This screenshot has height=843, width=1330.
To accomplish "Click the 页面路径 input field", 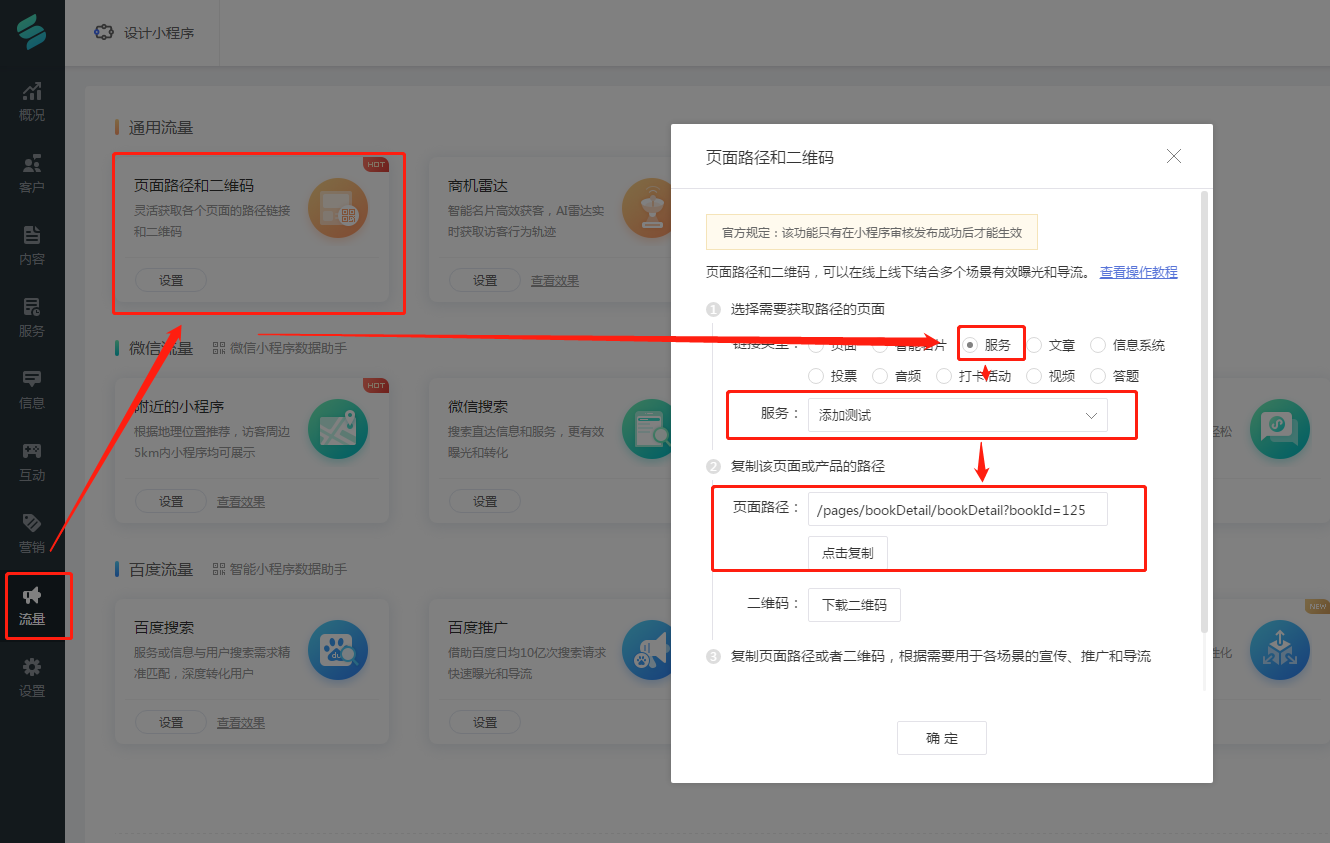I will point(958,510).
